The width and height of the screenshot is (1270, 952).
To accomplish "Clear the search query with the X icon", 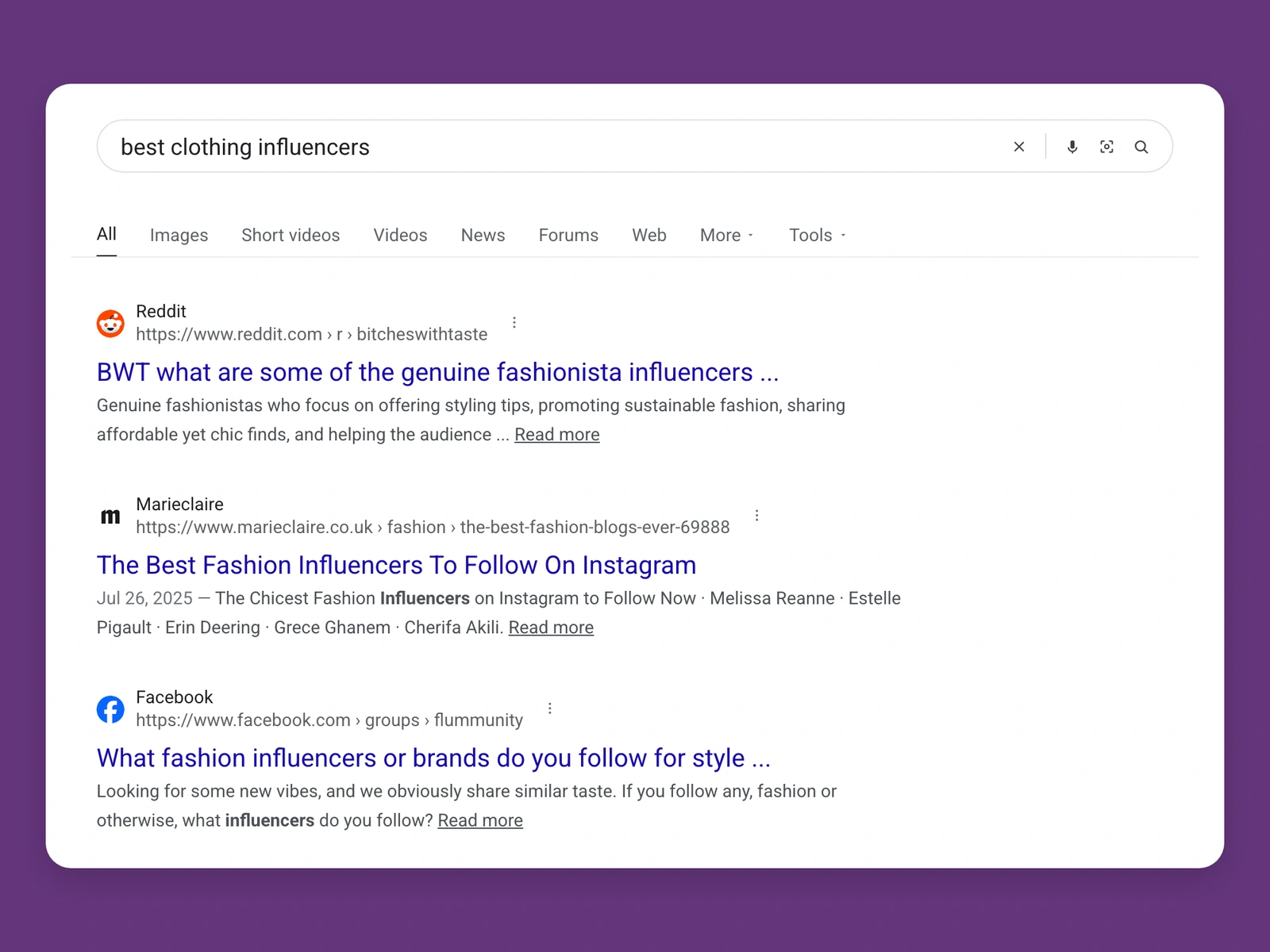I will click(1019, 147).
